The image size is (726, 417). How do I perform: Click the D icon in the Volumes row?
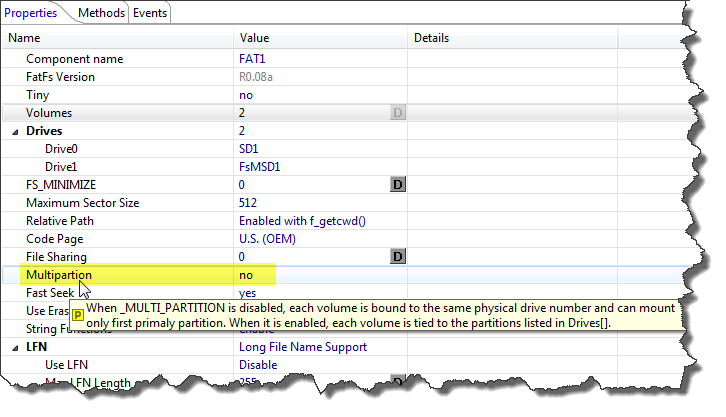[x=397, y=113]
